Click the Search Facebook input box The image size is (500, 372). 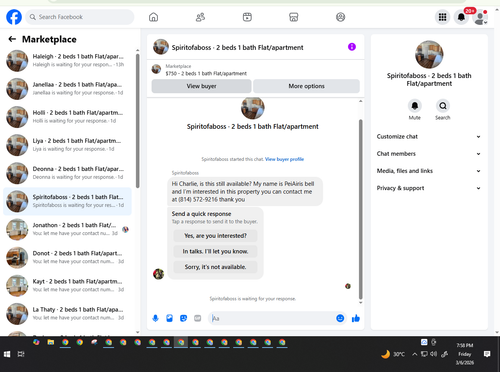coord(80,17)
